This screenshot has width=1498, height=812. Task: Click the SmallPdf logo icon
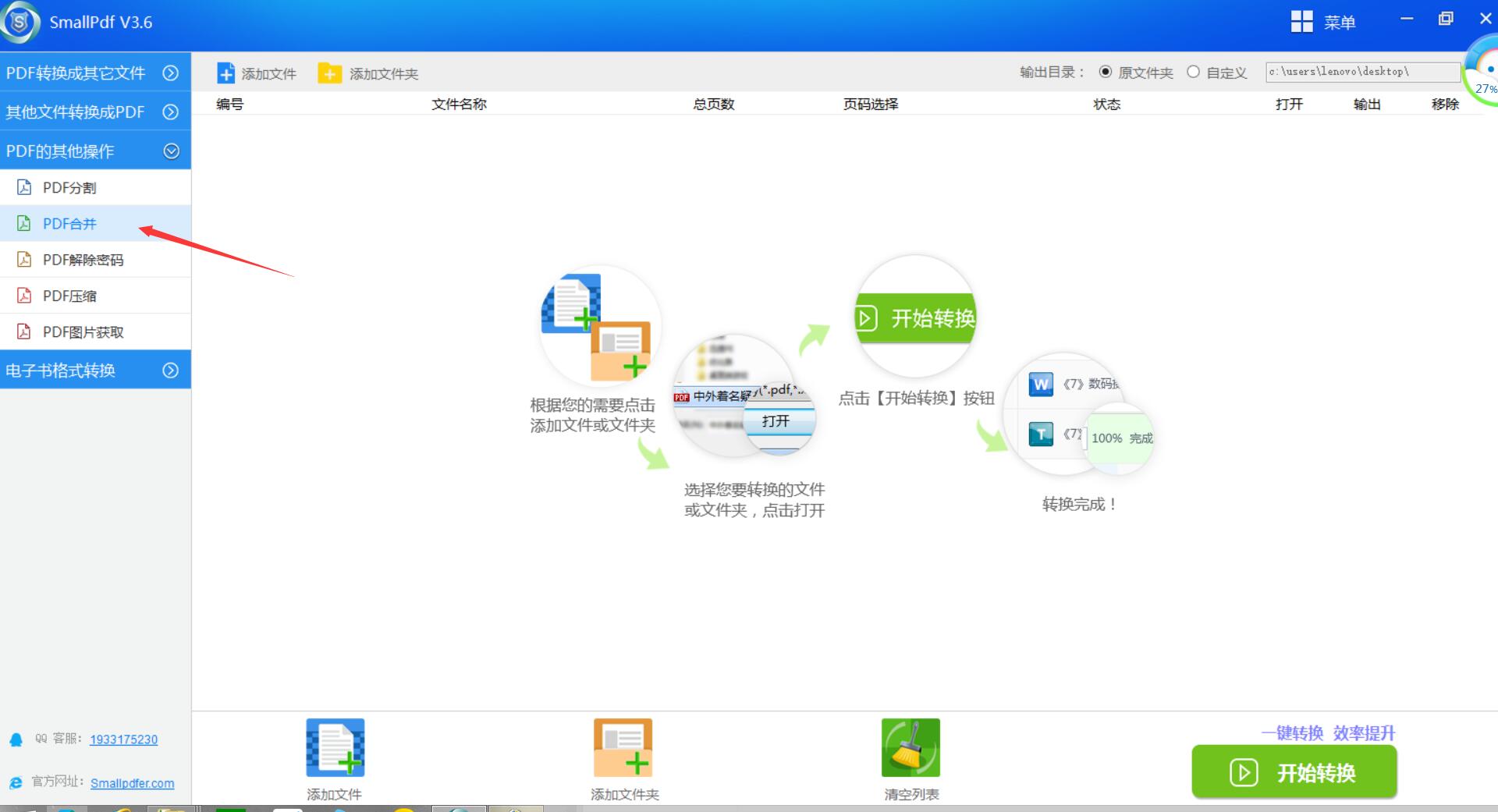click(x=20, y=22)
